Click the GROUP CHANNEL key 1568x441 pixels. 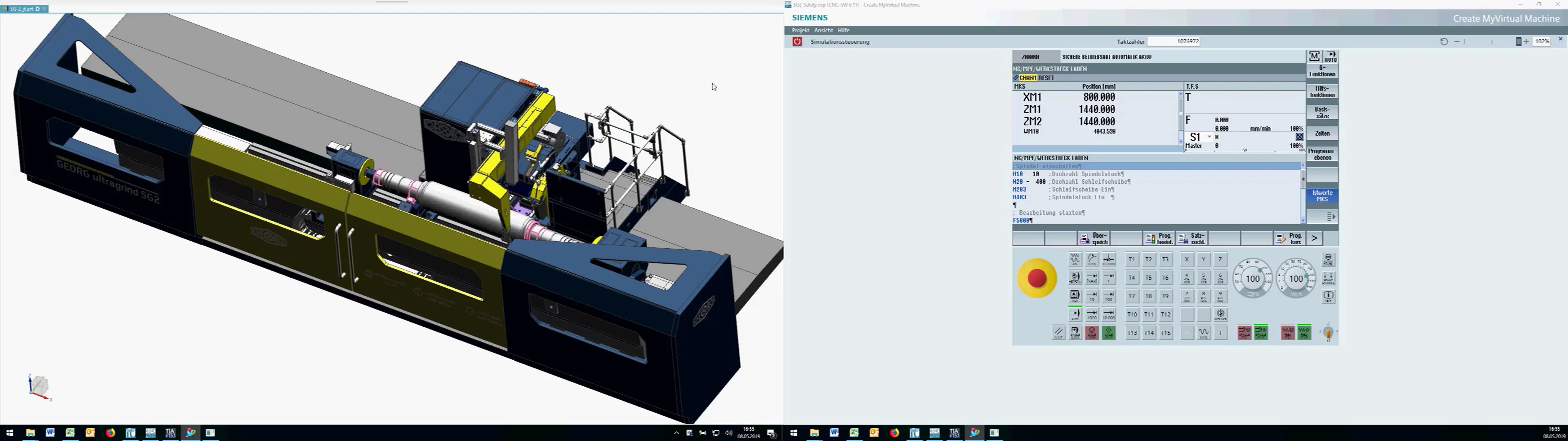(x=1328, y=278)
